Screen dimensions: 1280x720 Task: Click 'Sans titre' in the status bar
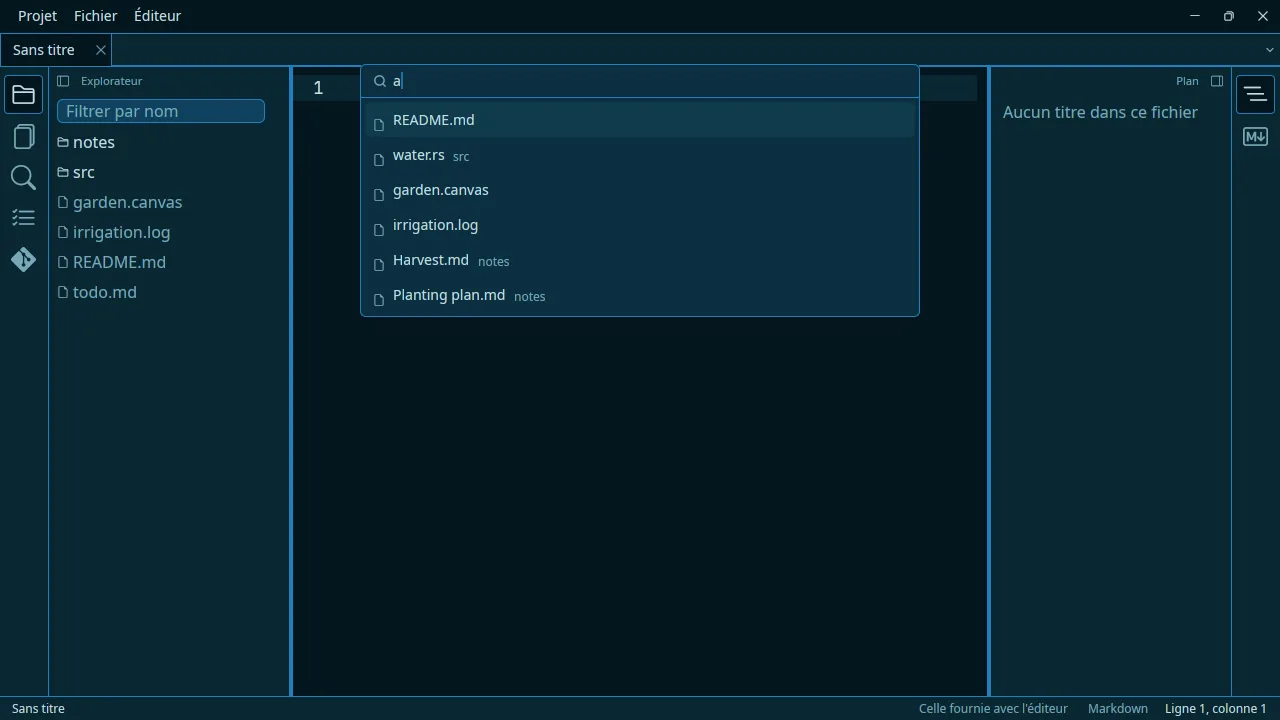click(x=38, y=708)
